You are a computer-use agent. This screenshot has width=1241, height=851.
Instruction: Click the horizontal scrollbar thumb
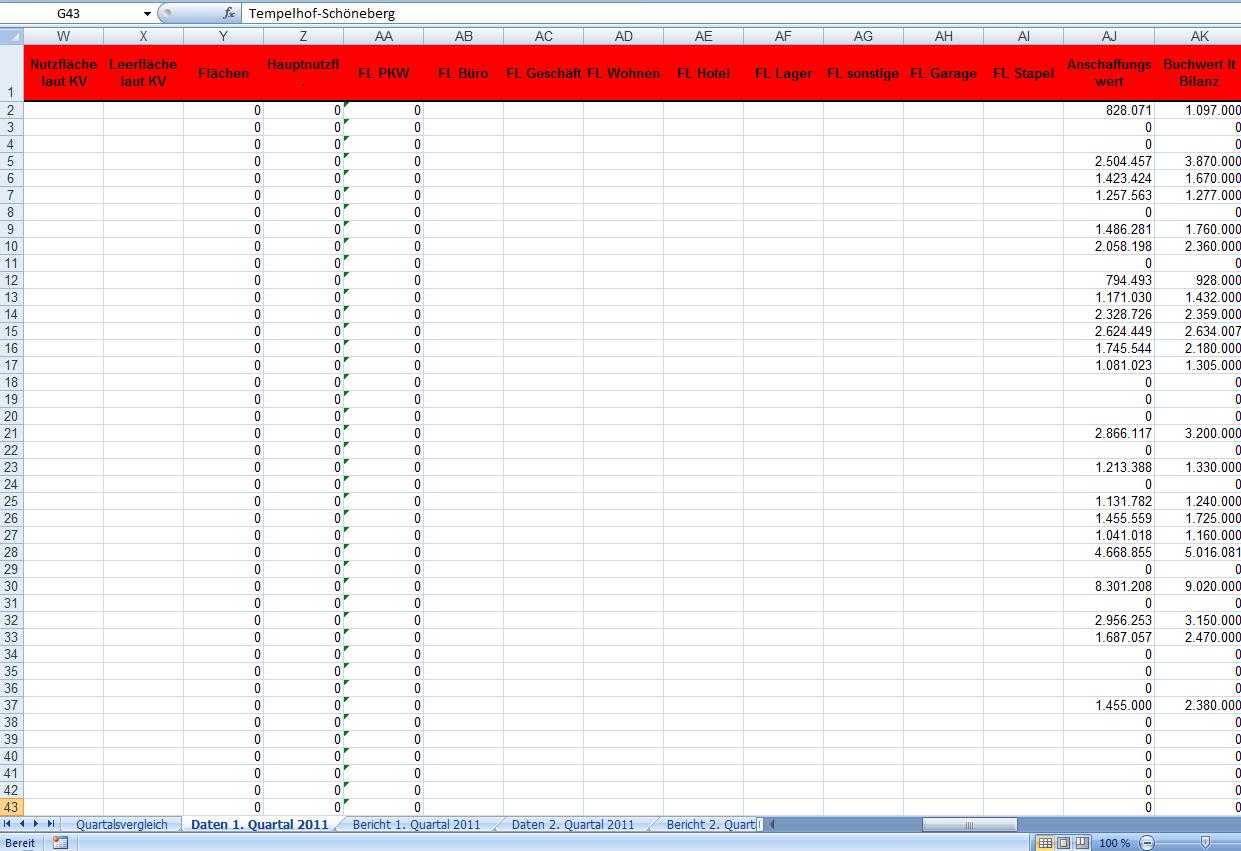tap(969, 825)
